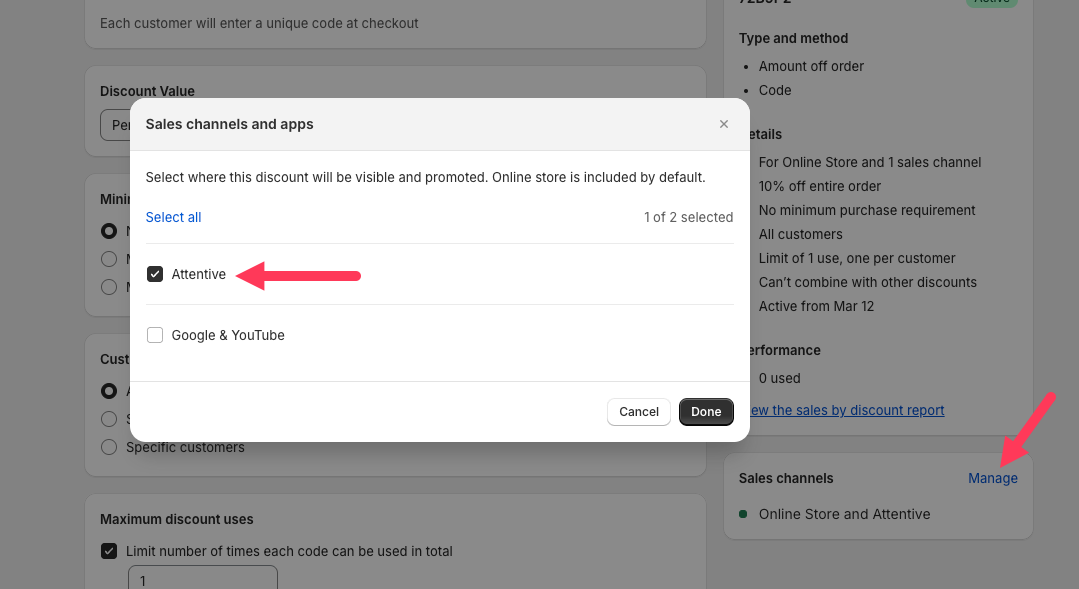Select the second Minimum purchase requirement radio
Image resolution: width=1079 pixels, height=589 pixels.
tap(108, 258)
